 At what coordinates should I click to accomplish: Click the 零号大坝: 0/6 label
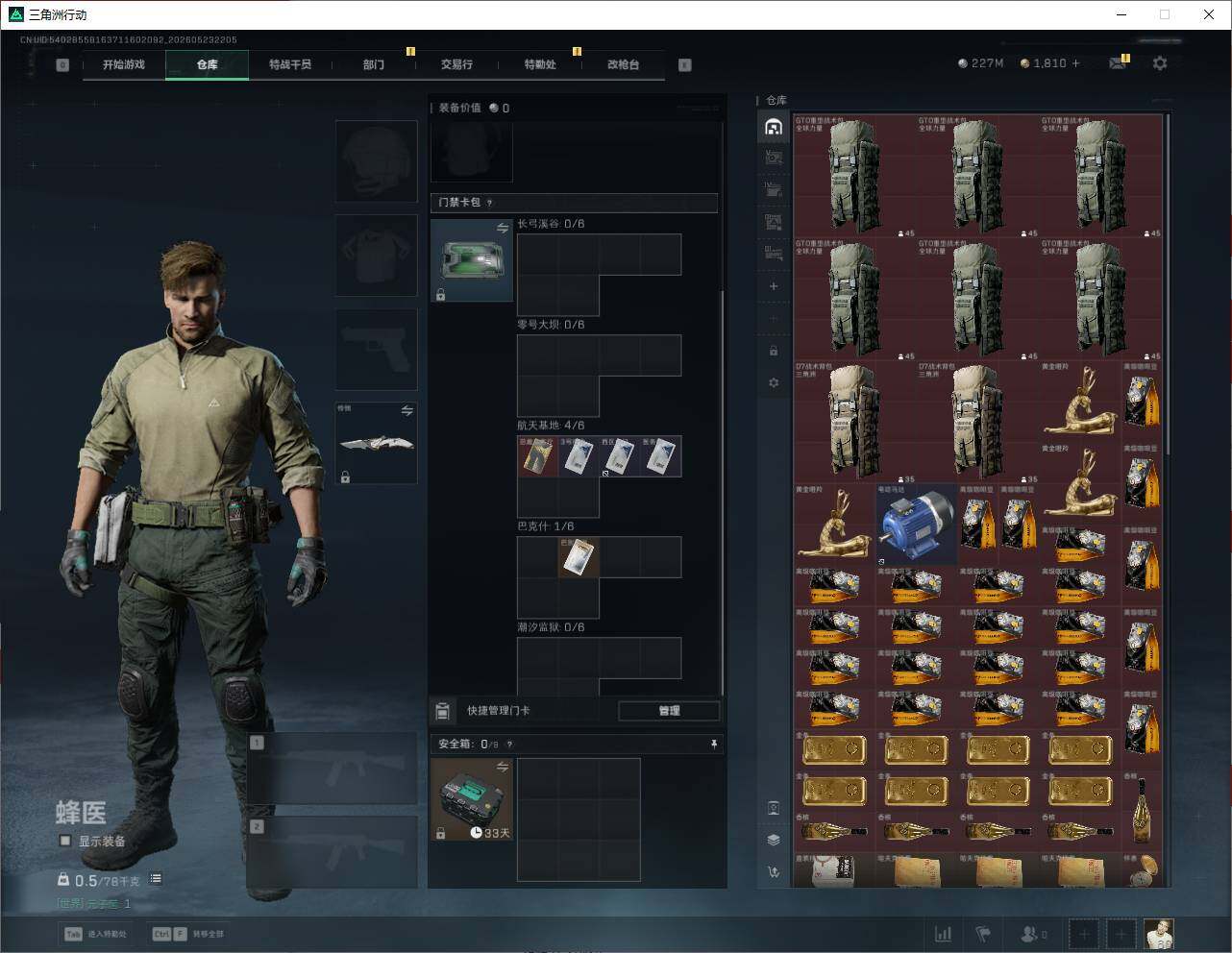(551, 325)
